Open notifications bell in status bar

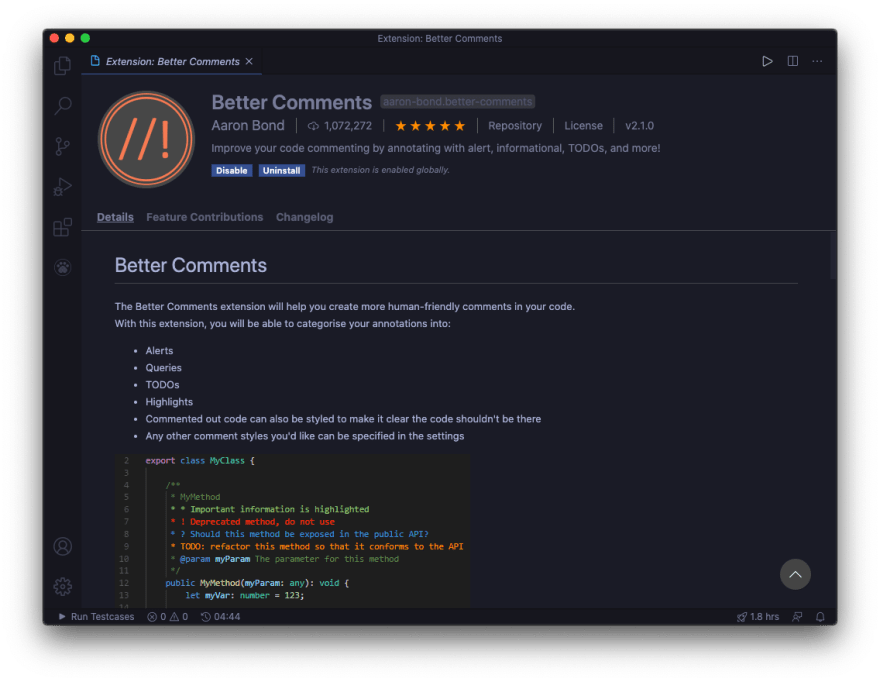(820, 616)
